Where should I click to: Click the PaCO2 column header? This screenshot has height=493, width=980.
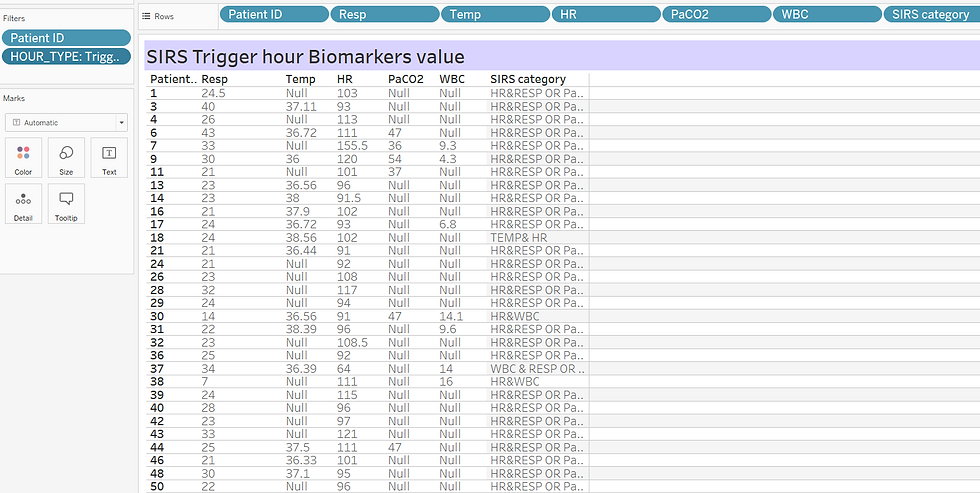[x=406, y=79]
